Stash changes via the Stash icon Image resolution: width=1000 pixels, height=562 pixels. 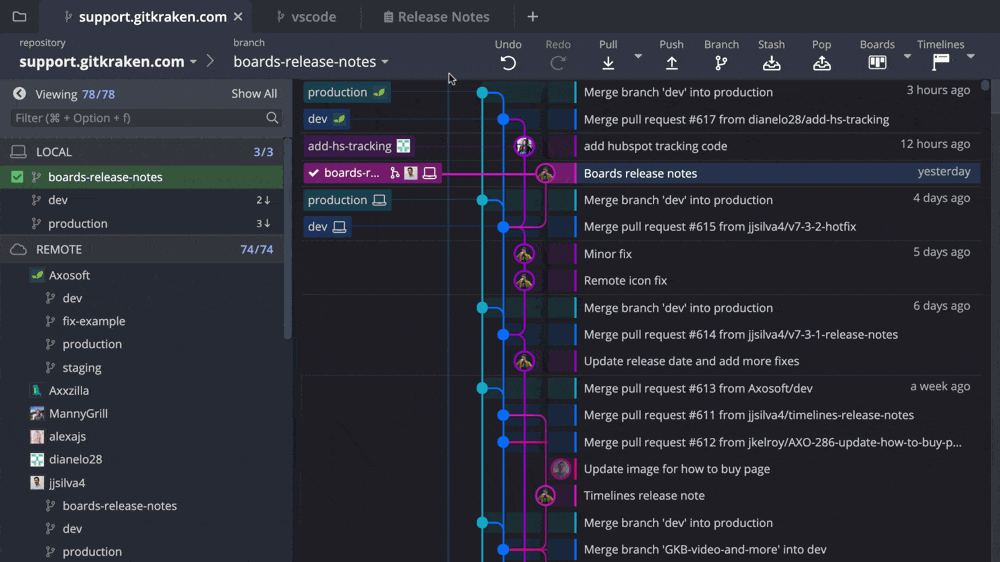coord(772,63)
